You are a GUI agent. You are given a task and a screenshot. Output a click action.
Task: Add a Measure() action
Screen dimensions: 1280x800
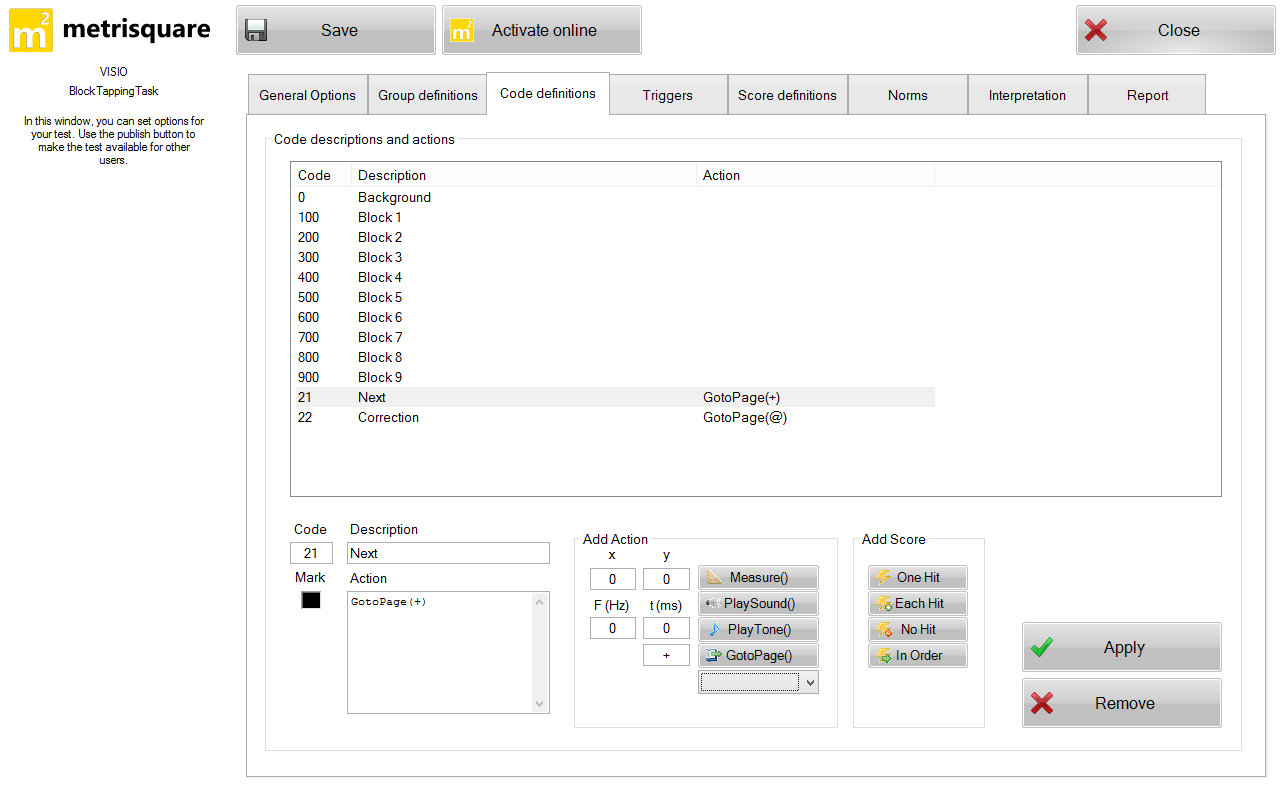coord(758,577)
